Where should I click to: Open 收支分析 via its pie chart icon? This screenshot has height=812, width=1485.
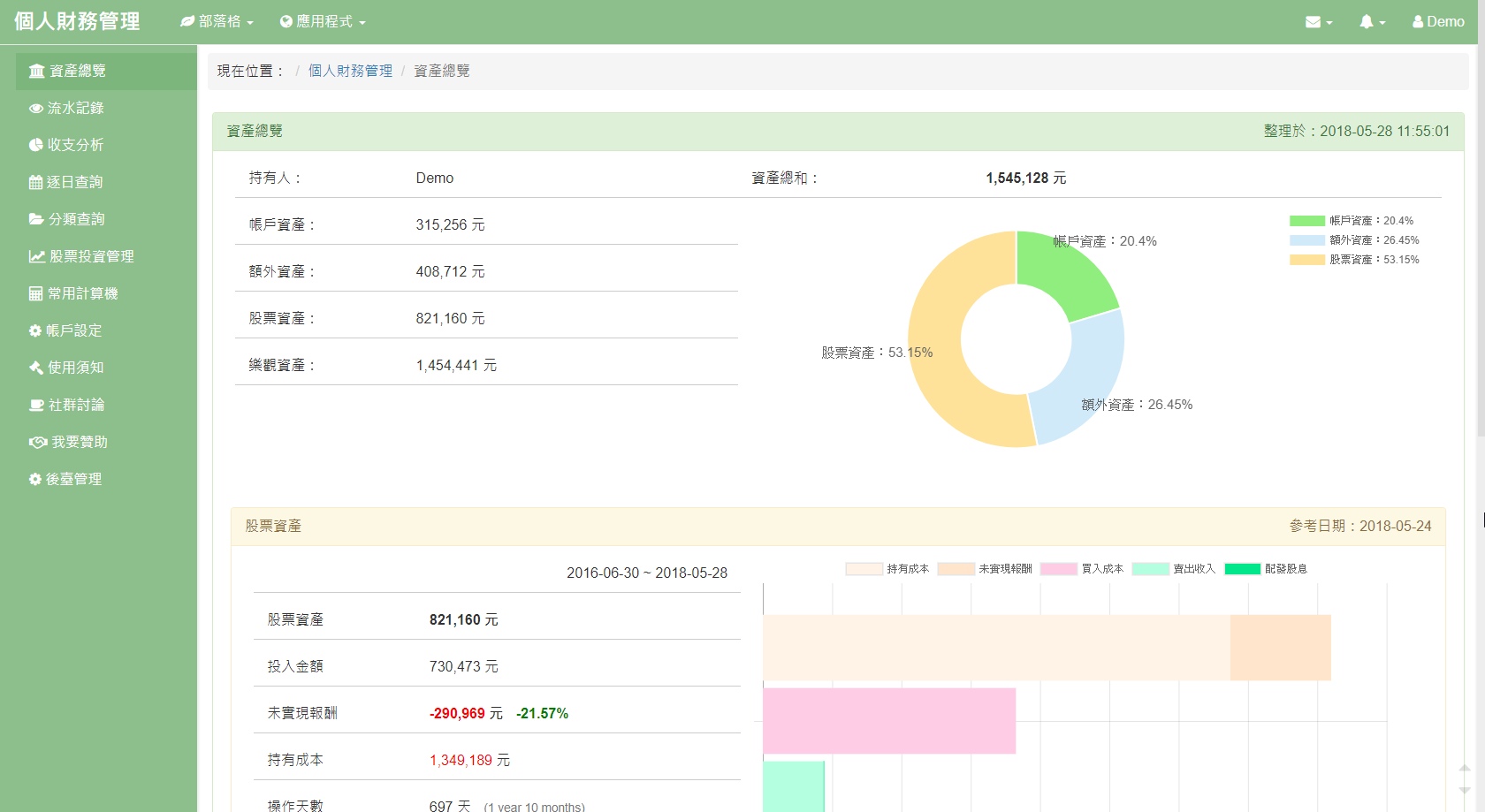coord(36,145)
